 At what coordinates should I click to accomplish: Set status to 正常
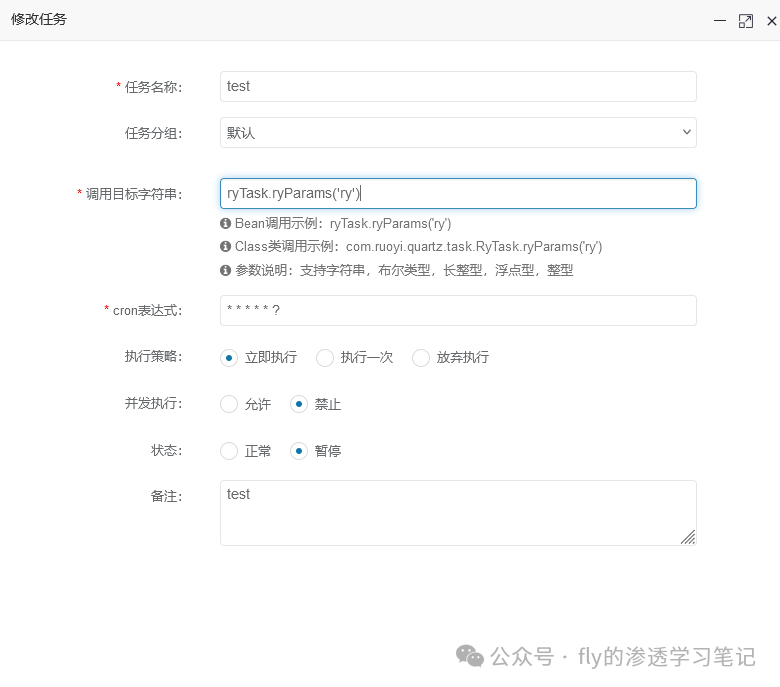pos(229,451)
